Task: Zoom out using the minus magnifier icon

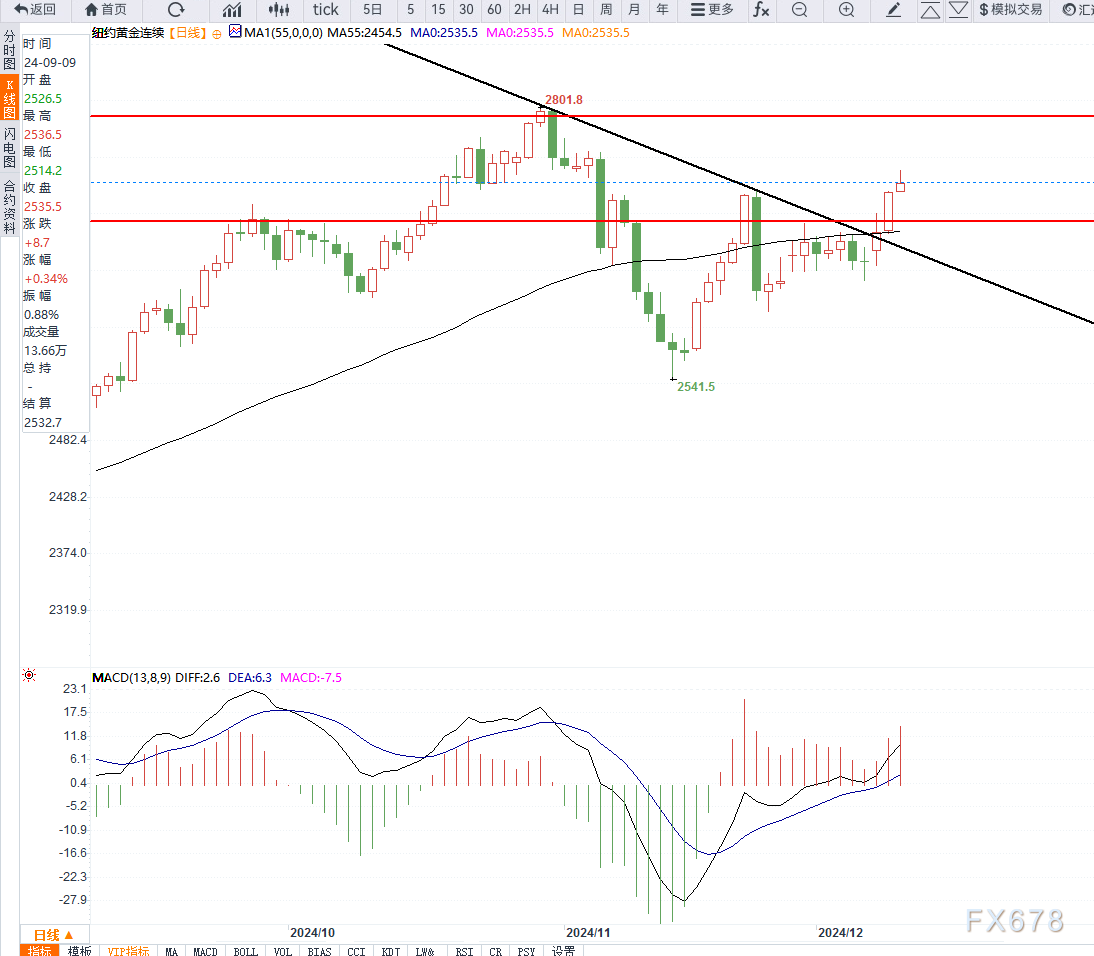Action: 799,10
